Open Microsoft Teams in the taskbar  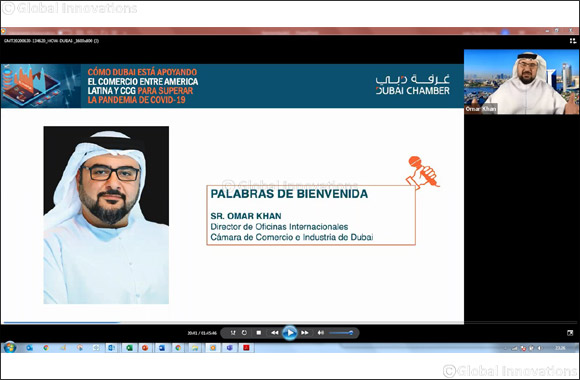coord(230,348)
